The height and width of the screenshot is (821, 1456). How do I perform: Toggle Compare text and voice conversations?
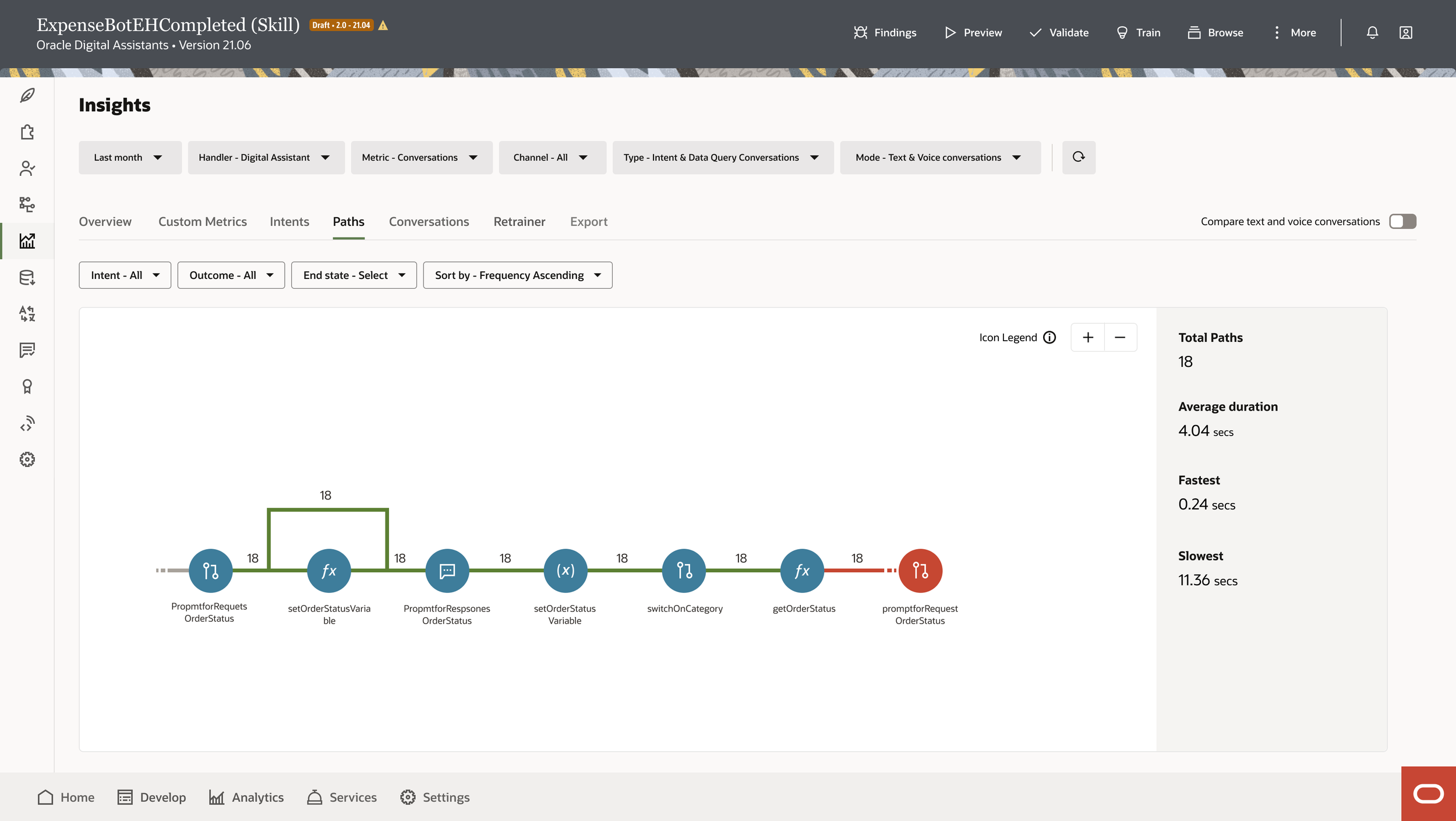[x=1402, y=221]
